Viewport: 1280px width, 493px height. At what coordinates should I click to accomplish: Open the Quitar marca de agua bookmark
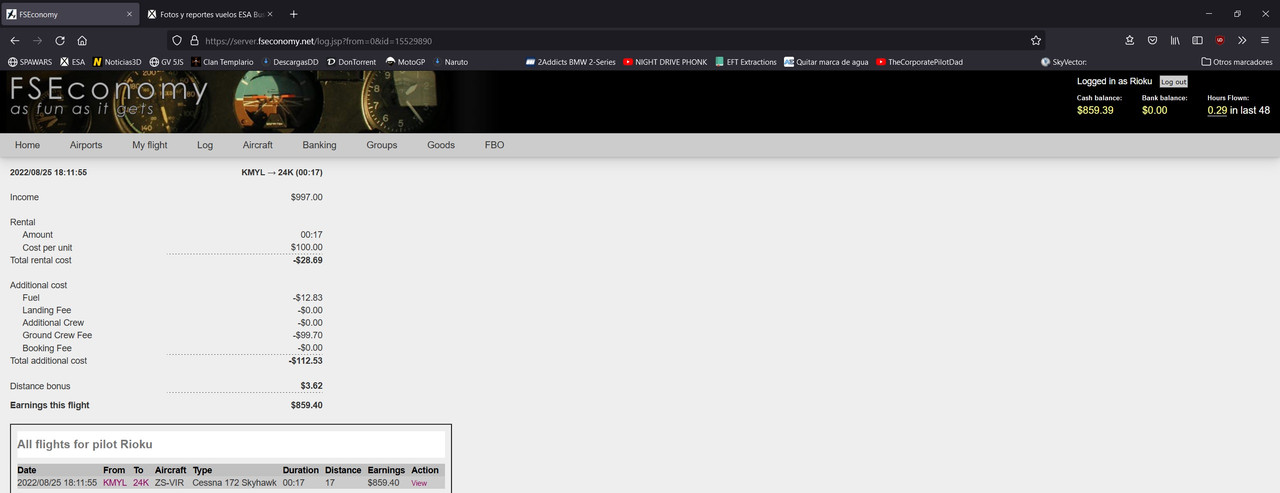click(826, 62)
